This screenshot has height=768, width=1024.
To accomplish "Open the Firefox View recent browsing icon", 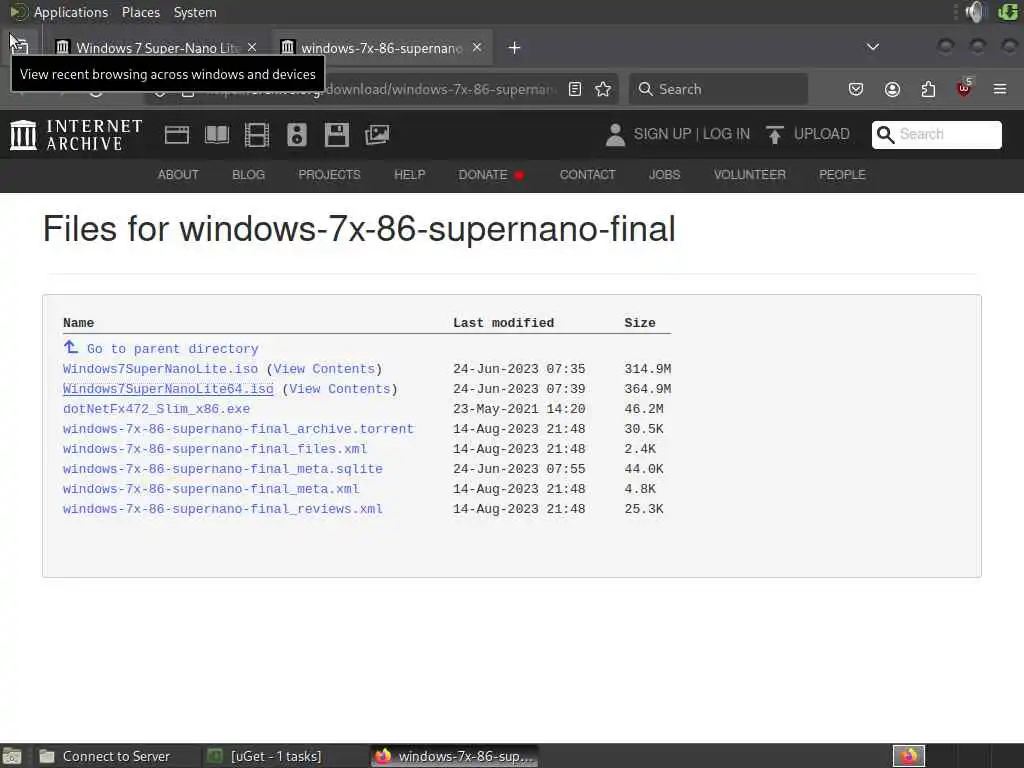I will [20, 47].
